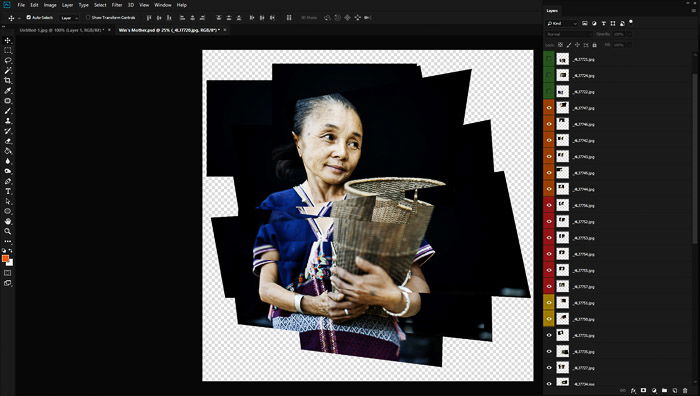
Task: Select the Spot Healing Brush tool
Action: 8,100
